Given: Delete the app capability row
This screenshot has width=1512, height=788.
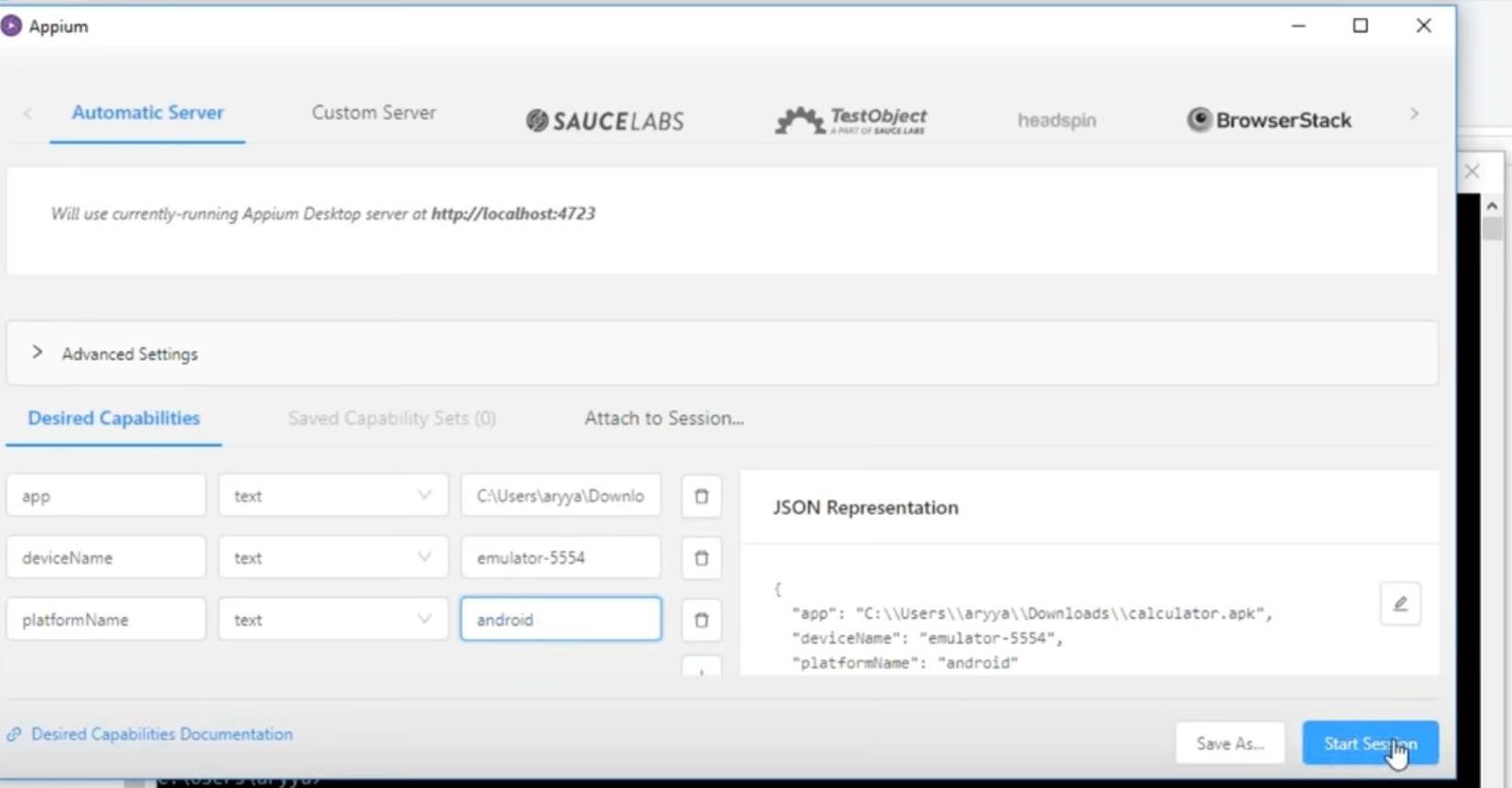Looking at the screenshot, I should 701,496.
